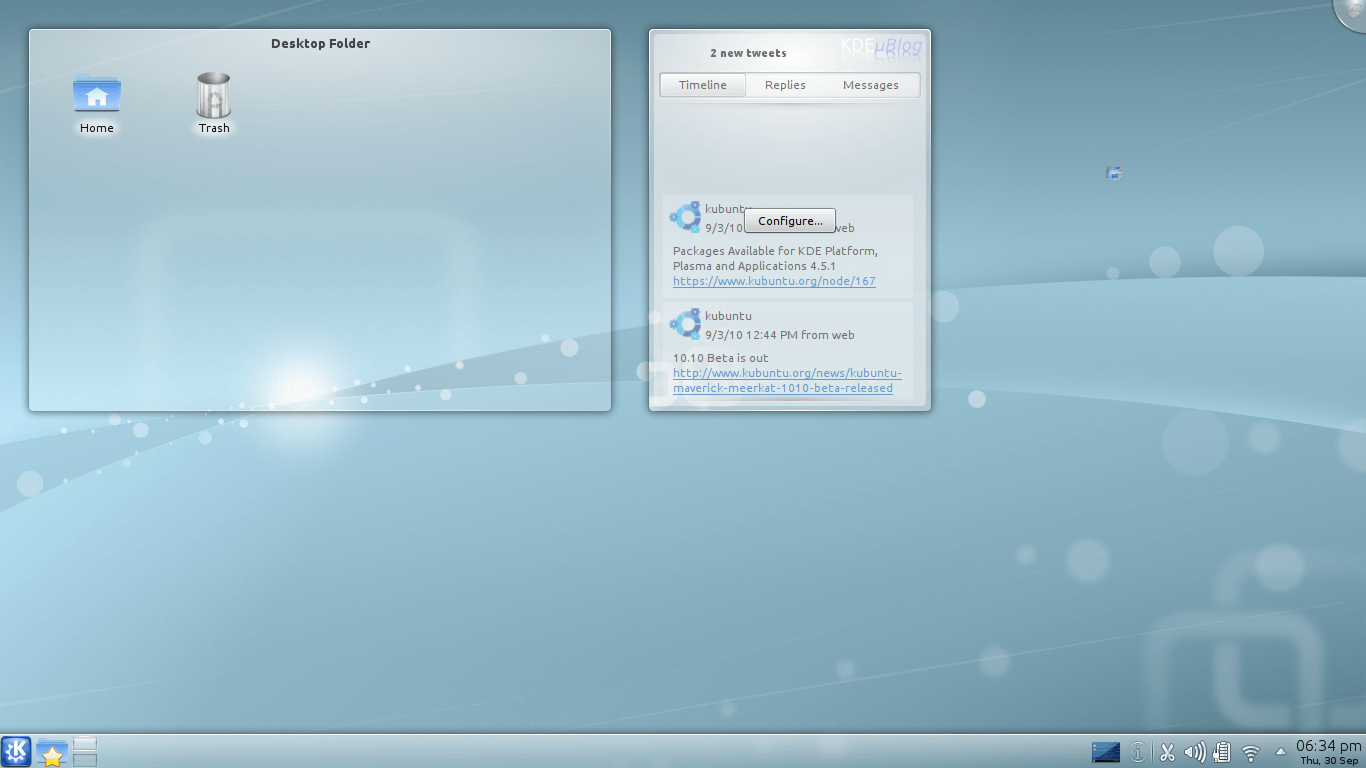This screenshot has width=1366, height=768.
Task: Switch to the upper virtual desktop in pager
Action: click(x=85, y=744)
